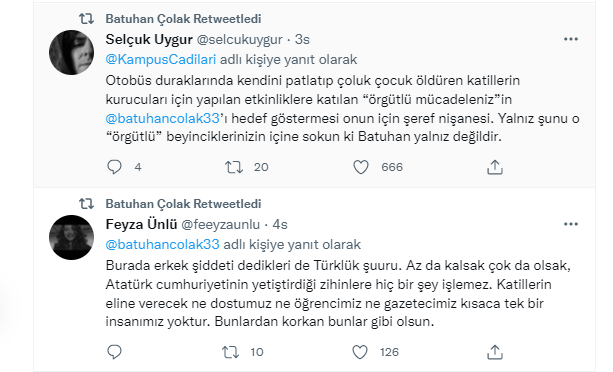Retweet Selçuk Uygur's tweet
This screenshot has height=372, width=613.
pos(234,167)
